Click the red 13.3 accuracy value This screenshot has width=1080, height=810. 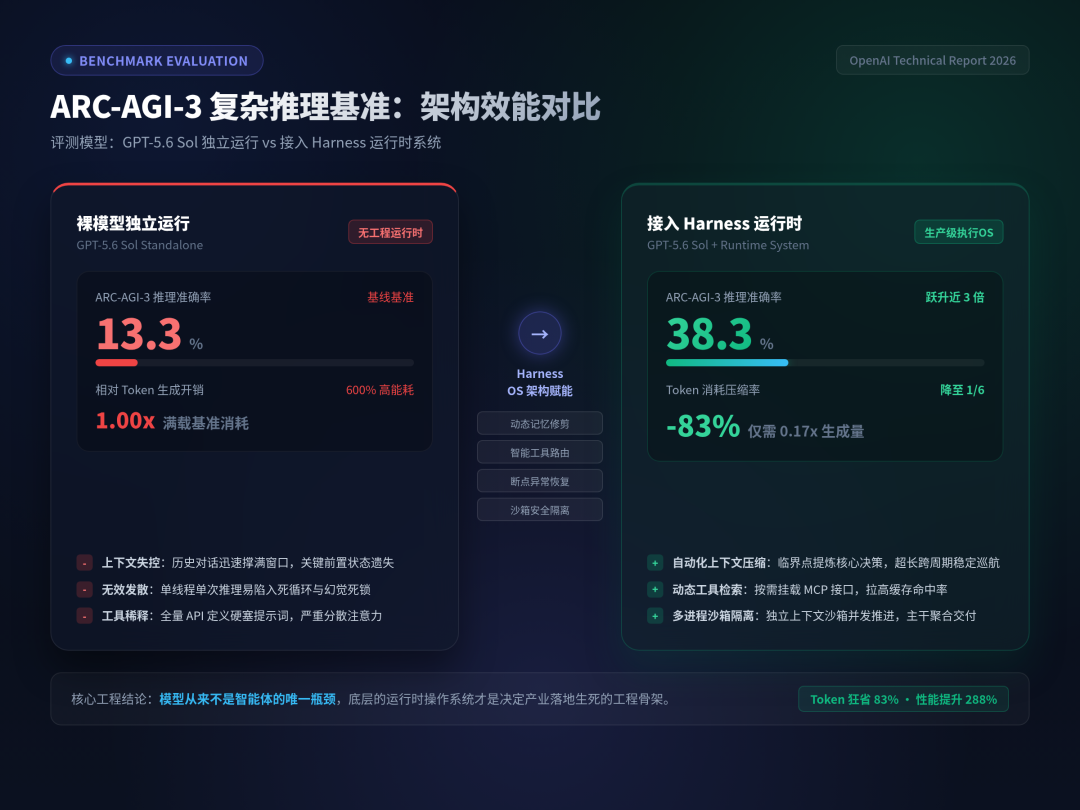tap(139, 334)
